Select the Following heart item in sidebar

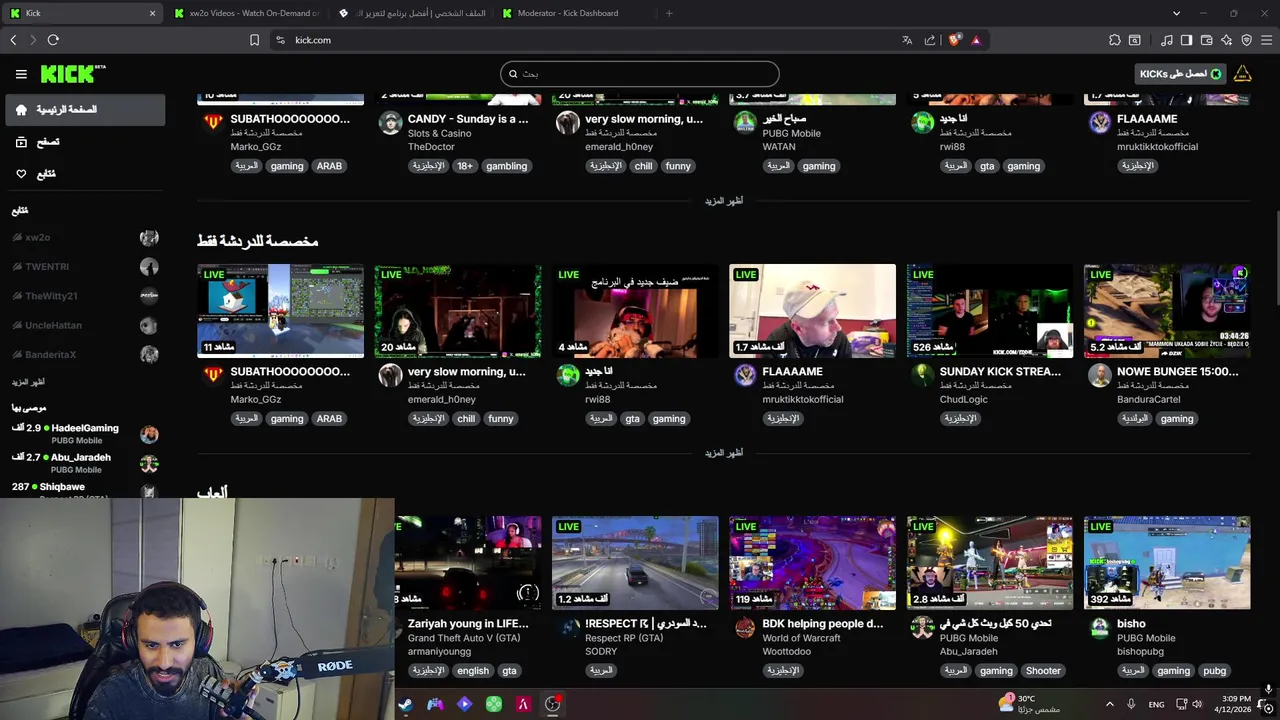(x=85, y=174)
